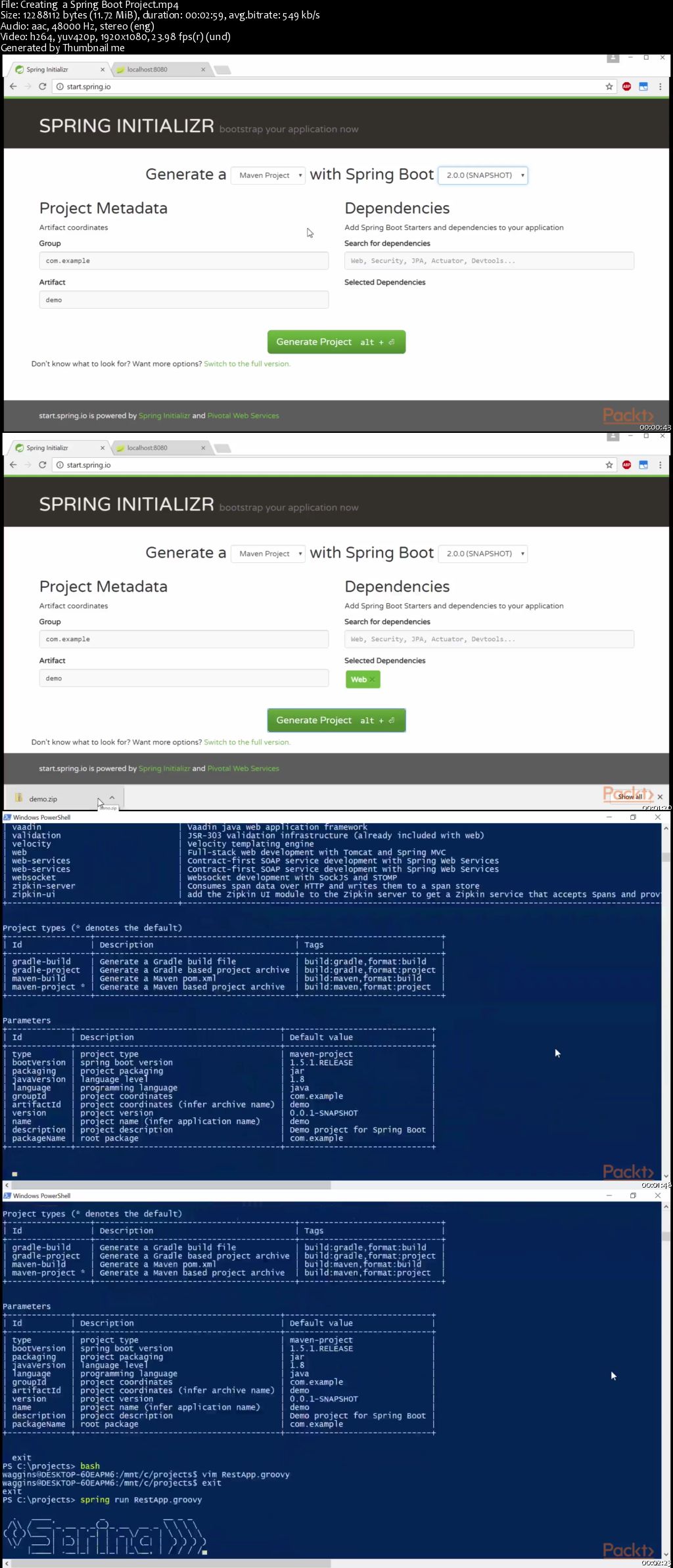The width and height of the screenshot is (673, 1568).
Task: Open Maven Project dropdown in frame without selected dependencies
Action: (x=268, y=175)
